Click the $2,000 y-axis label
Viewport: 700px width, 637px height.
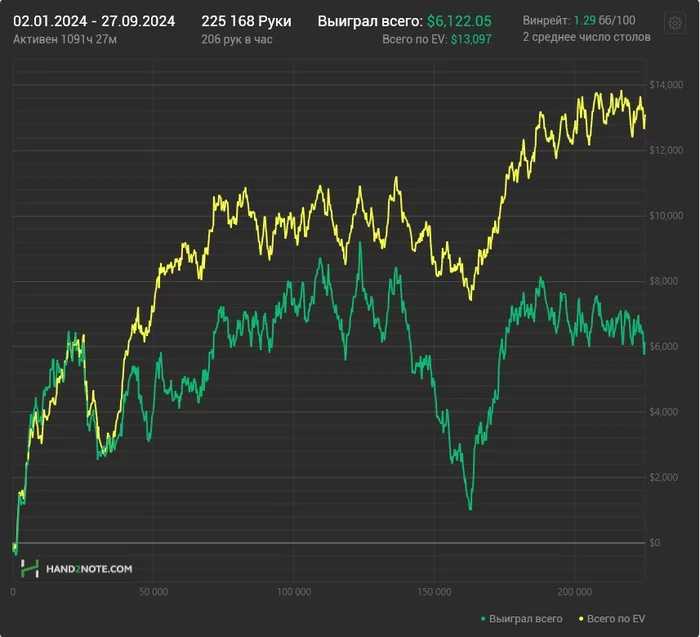tap(666, 477)
